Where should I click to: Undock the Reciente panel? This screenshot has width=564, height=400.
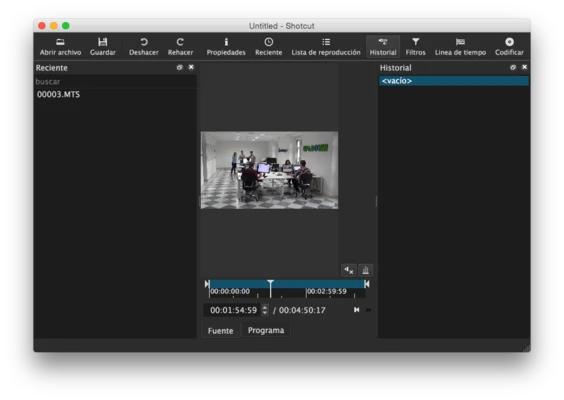(179, 67)
